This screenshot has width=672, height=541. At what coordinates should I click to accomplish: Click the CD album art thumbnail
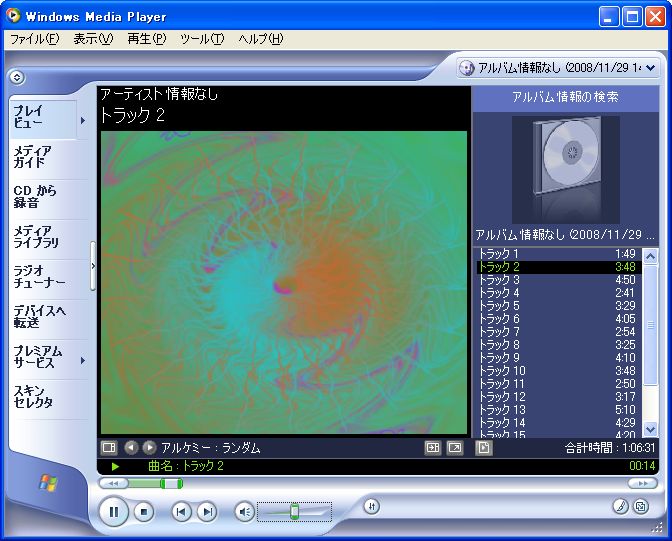[566, 170]
